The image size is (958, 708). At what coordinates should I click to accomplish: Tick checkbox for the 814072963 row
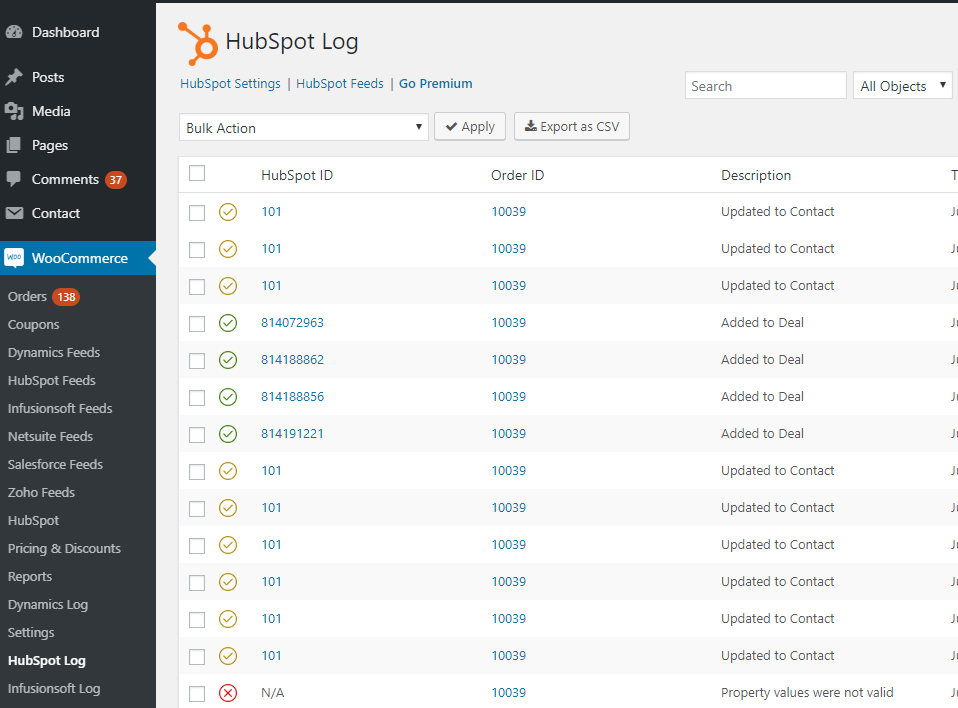pos(197,324)
